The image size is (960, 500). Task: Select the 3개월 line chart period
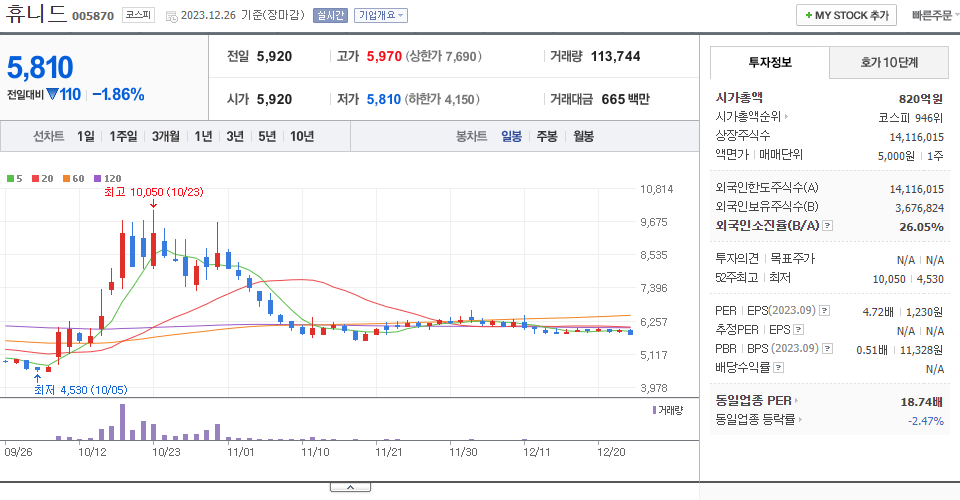point(165,136)
